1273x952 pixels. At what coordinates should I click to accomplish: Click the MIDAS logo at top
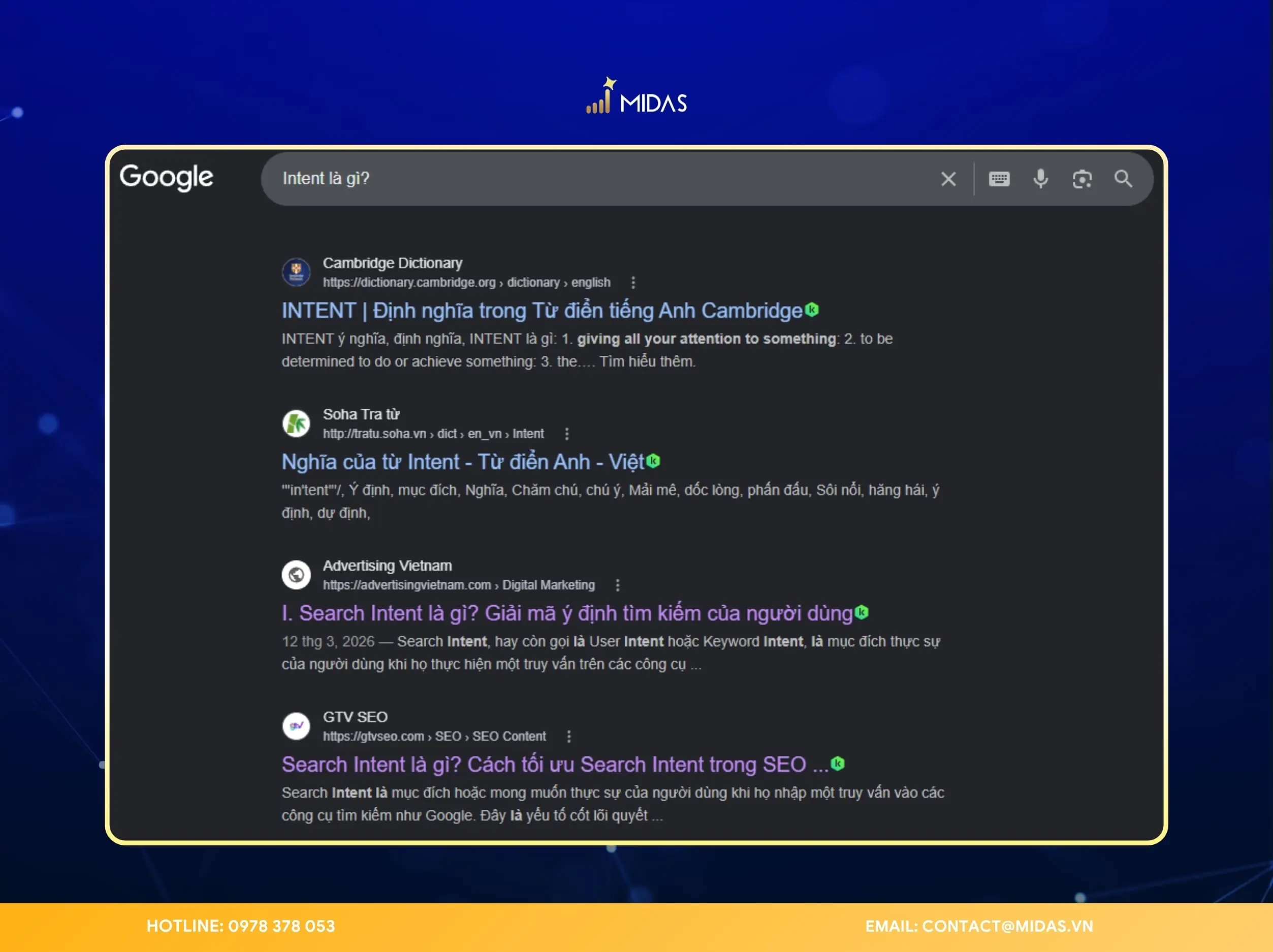636,96
